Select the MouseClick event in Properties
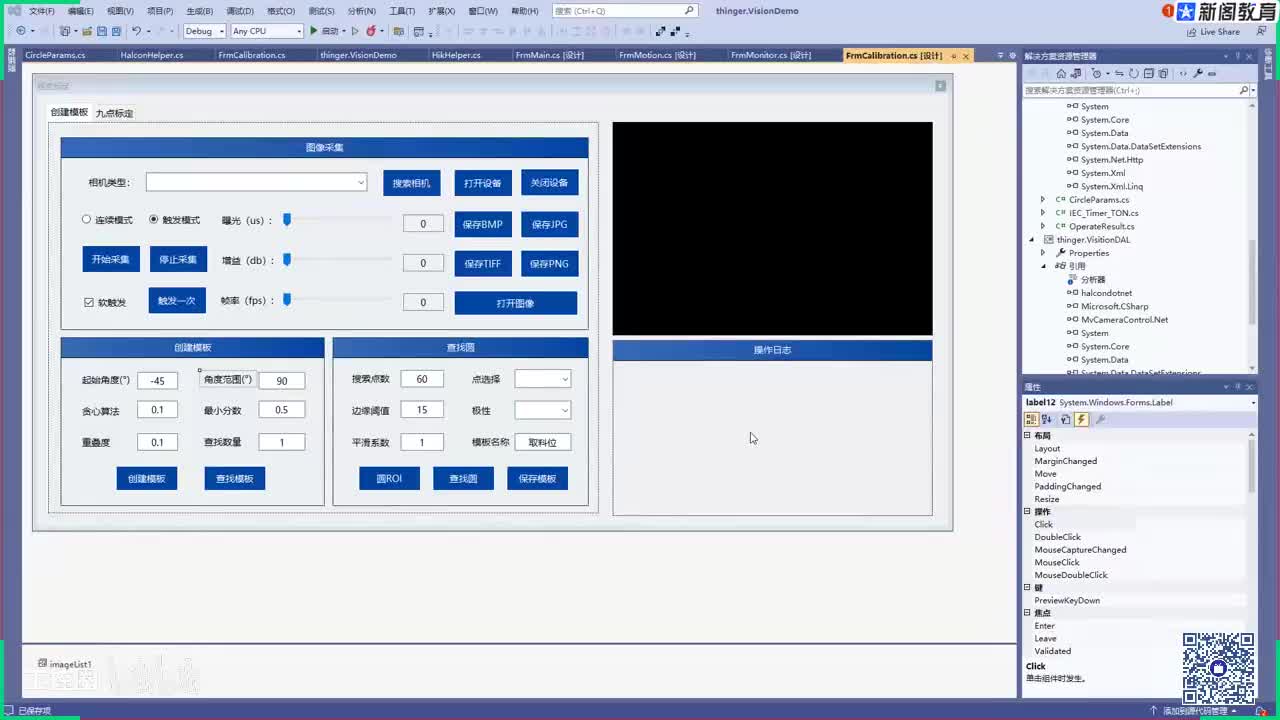This screenshot has width=1280, height=720. point(1057,562)
